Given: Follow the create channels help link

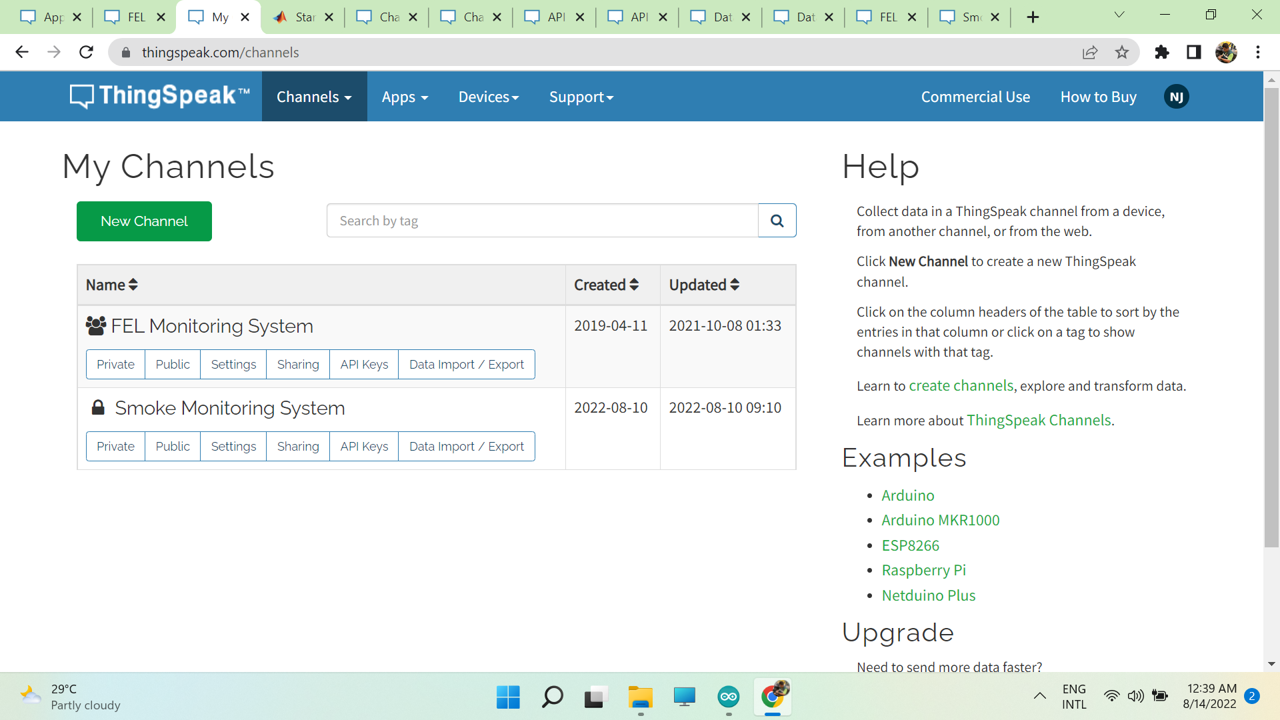Looking at the screenshot, I should (x=961, y=386).
